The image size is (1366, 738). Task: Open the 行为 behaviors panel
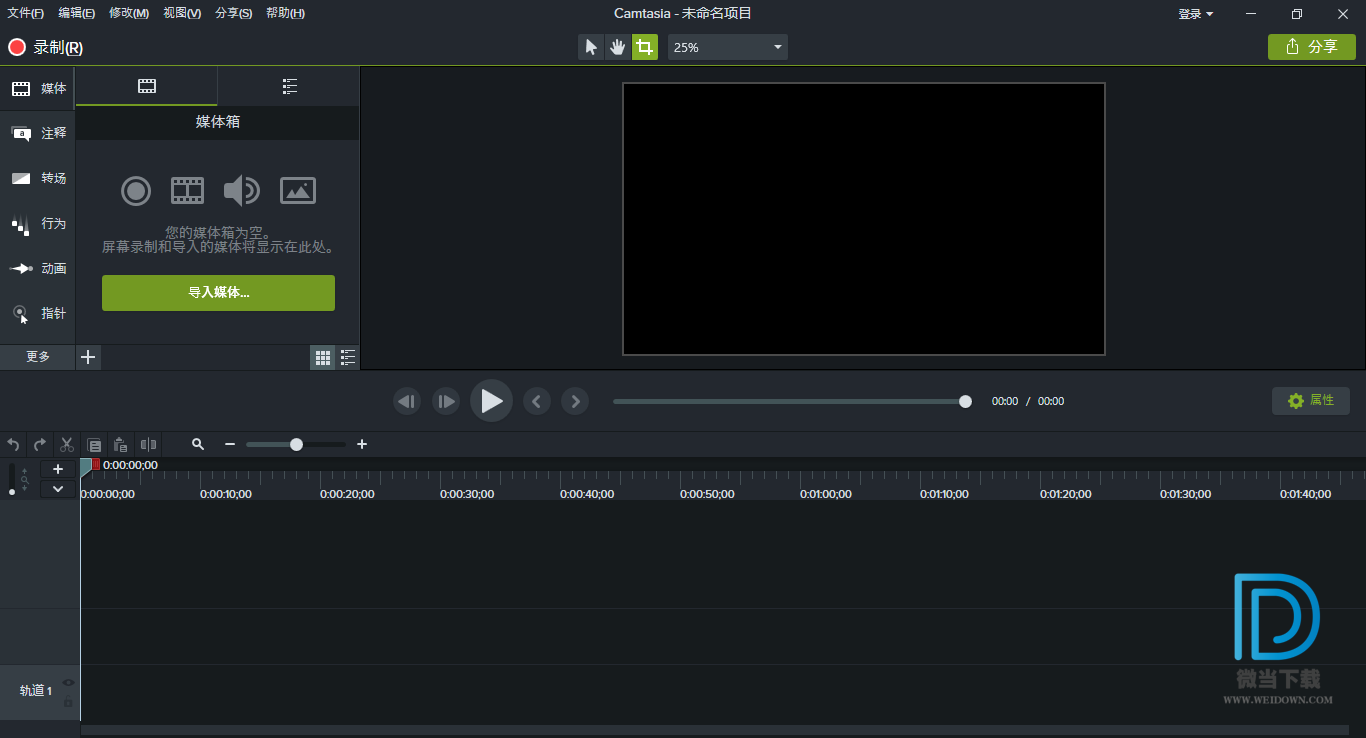tap(38, 224)
